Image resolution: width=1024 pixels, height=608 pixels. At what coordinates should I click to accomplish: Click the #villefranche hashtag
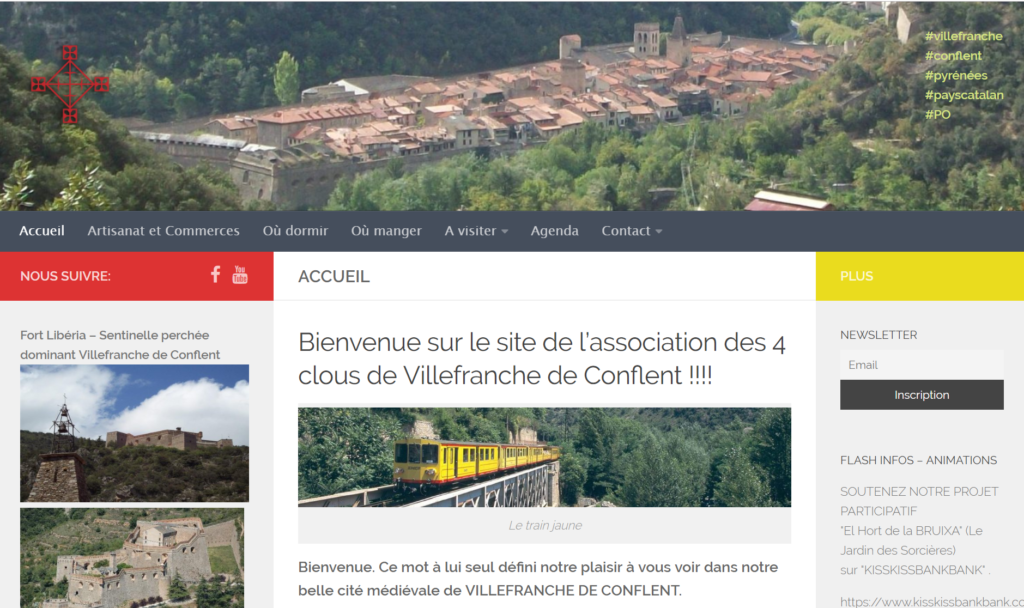tap(963, 37)
